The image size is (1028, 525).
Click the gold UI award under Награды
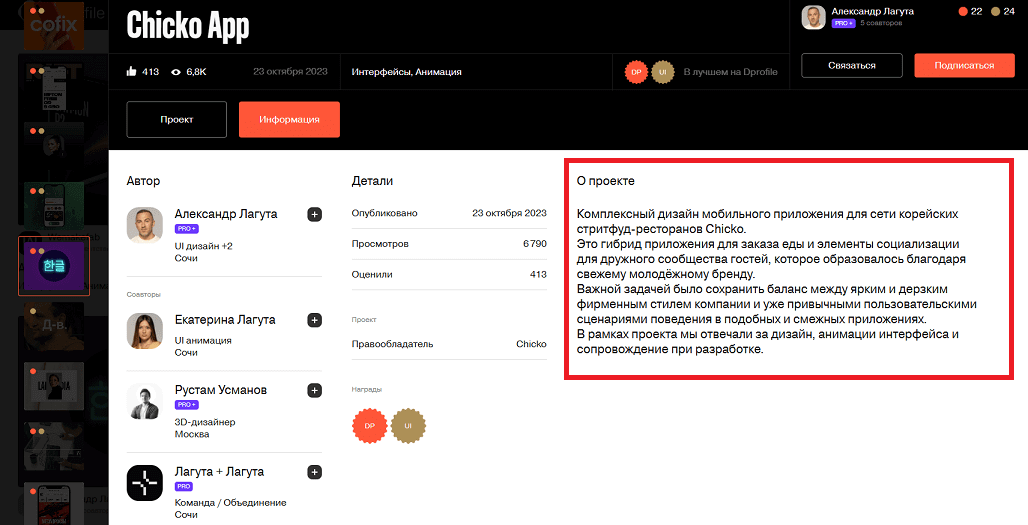coord(408,426)
